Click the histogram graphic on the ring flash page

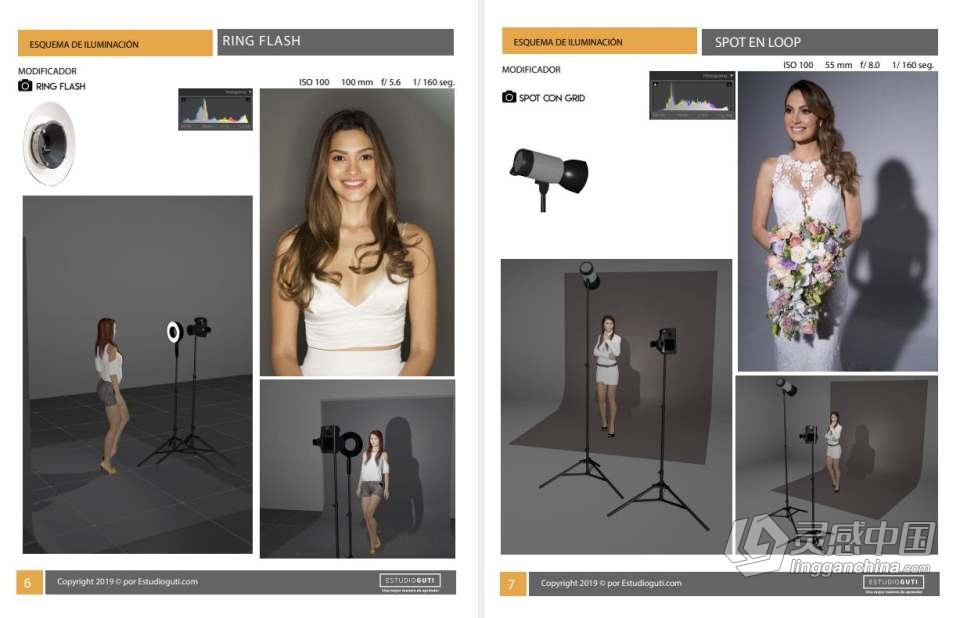[215, 110]
